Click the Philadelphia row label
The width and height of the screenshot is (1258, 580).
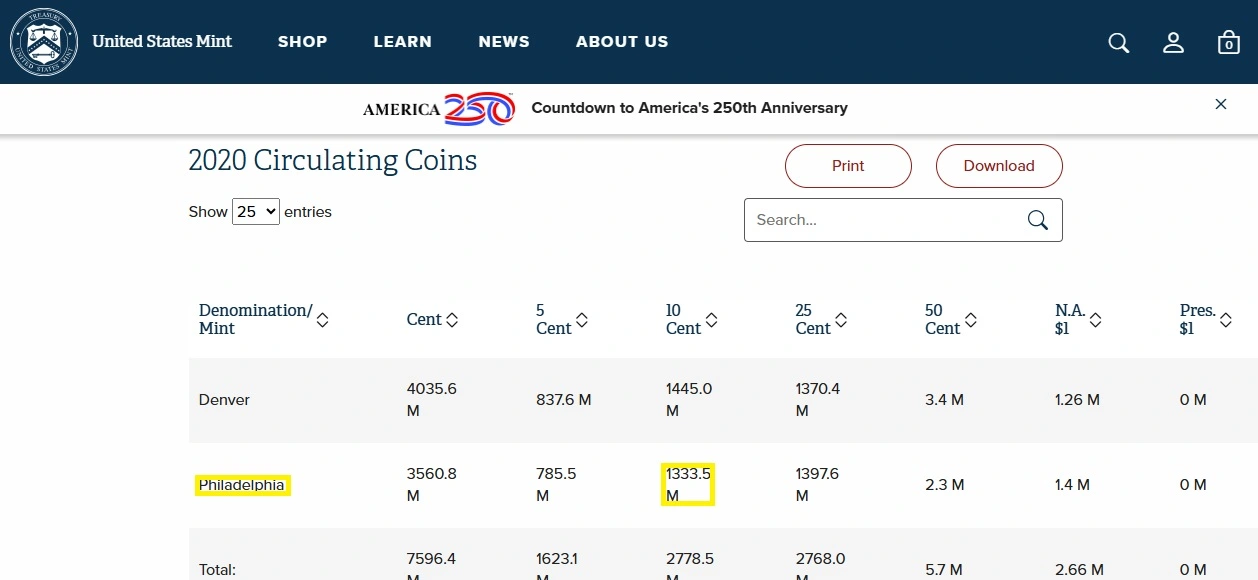pos(242,485)
